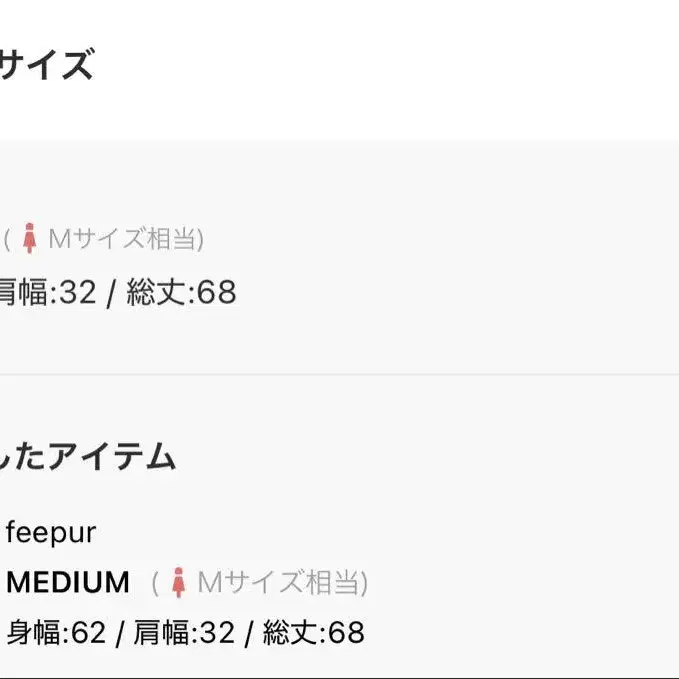
Task: Click 総丈:68 in the feepur item
Action: point(314,632)
